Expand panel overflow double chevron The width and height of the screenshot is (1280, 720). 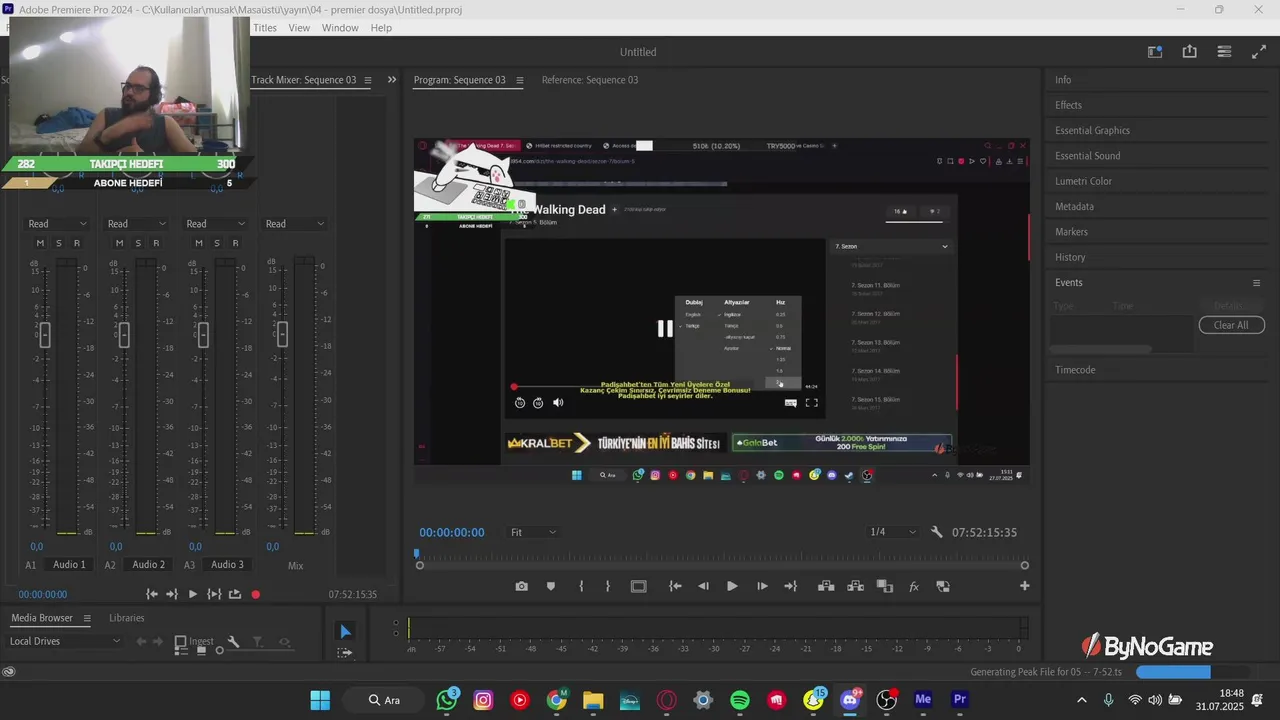tap(392, 80)
